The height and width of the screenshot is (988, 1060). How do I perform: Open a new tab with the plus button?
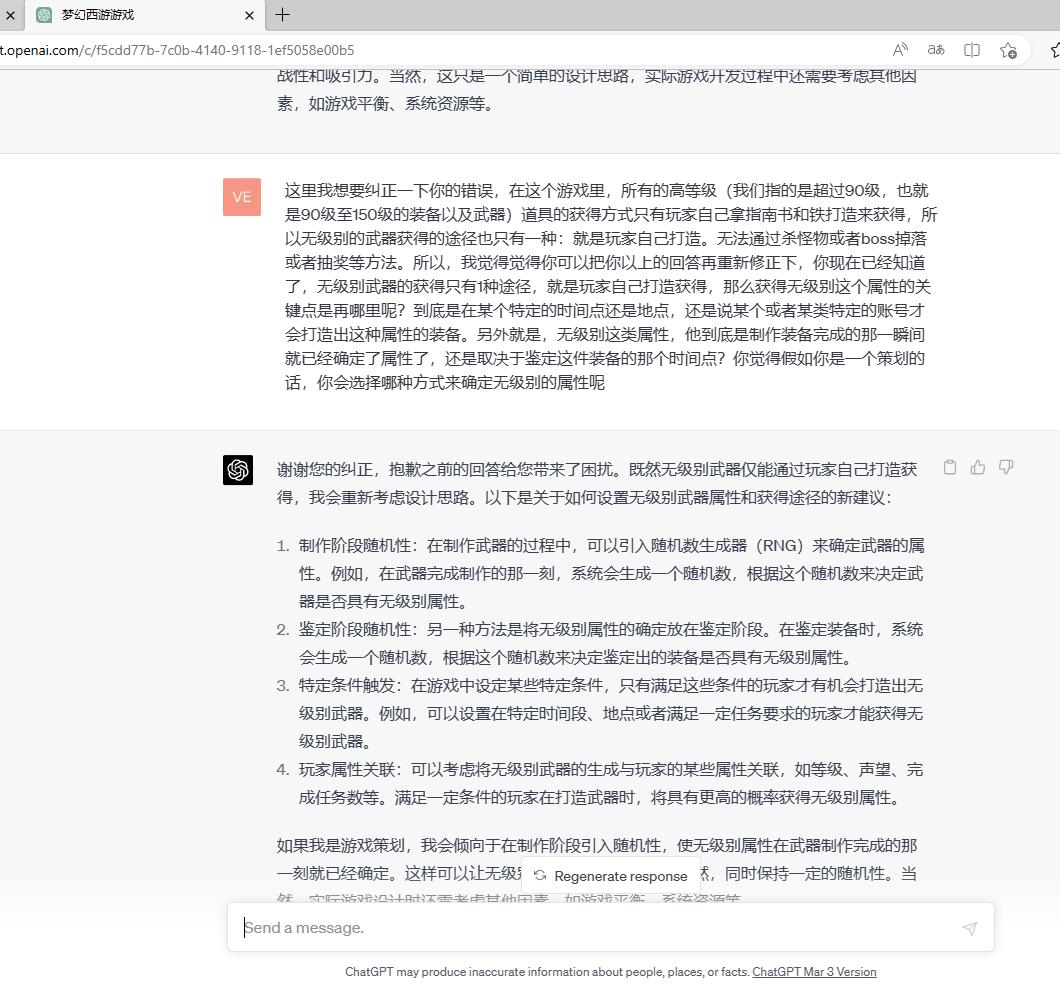click(282, 15)
